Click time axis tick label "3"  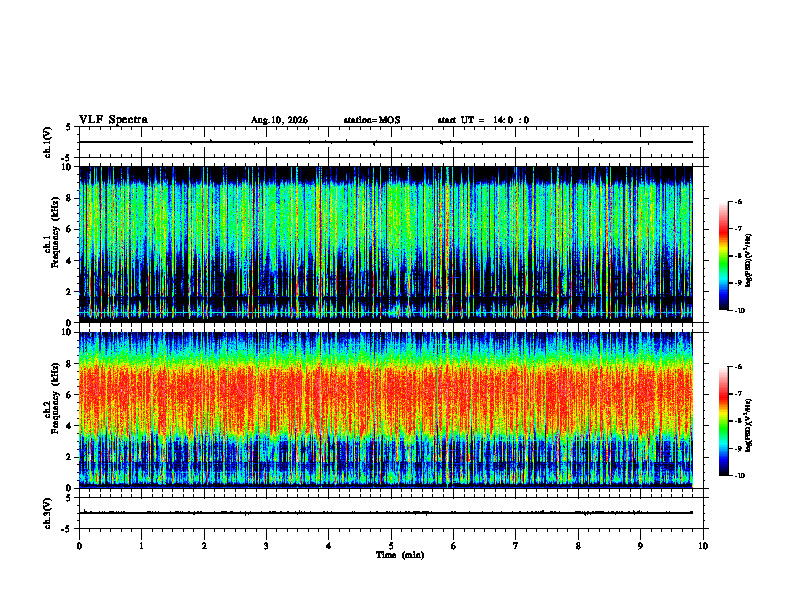[x=266, y=546]
